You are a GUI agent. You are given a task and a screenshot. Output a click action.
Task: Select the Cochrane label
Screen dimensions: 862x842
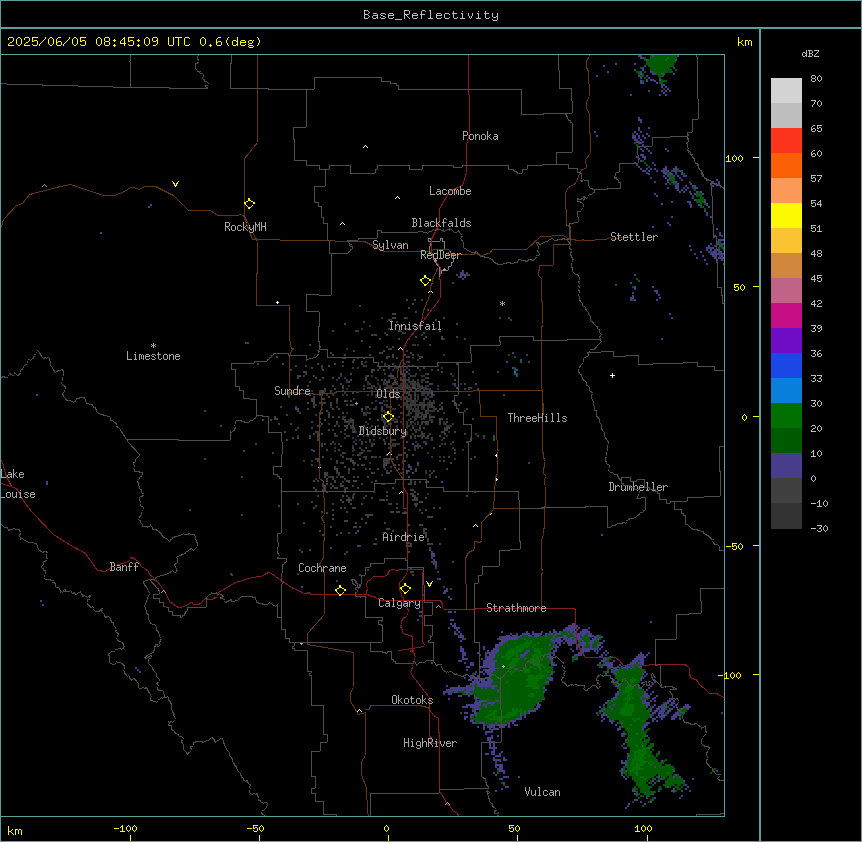coord(322,568)
